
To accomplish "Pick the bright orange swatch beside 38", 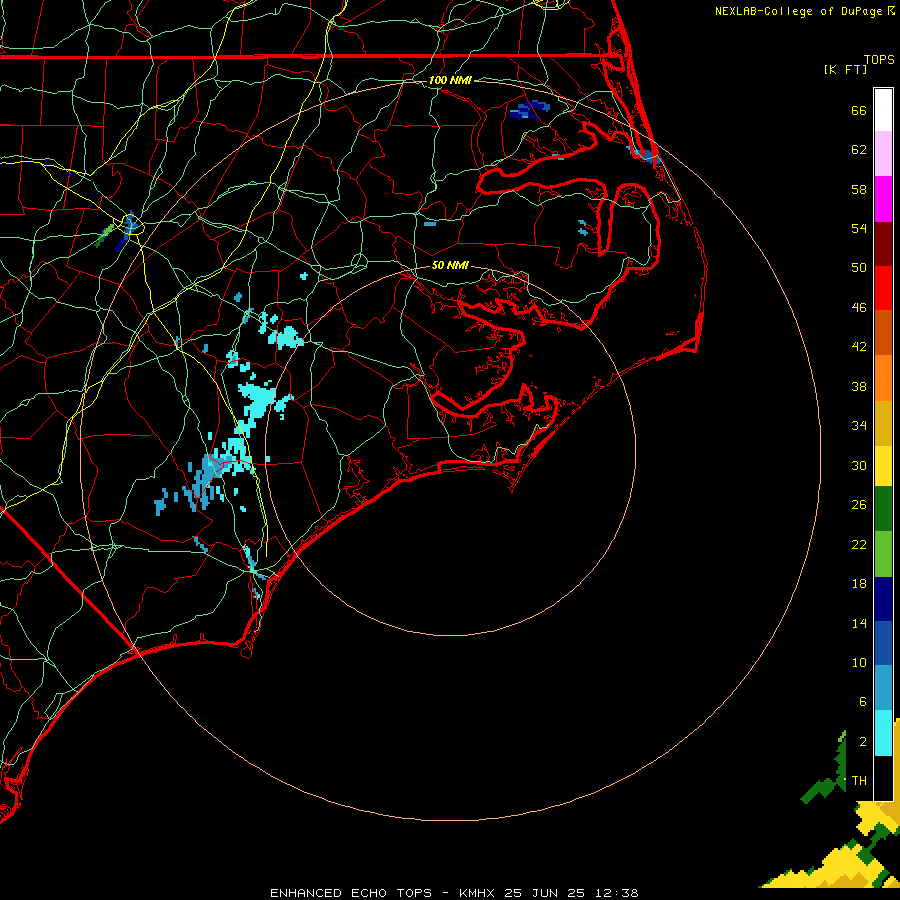I will tap(883, 378).
